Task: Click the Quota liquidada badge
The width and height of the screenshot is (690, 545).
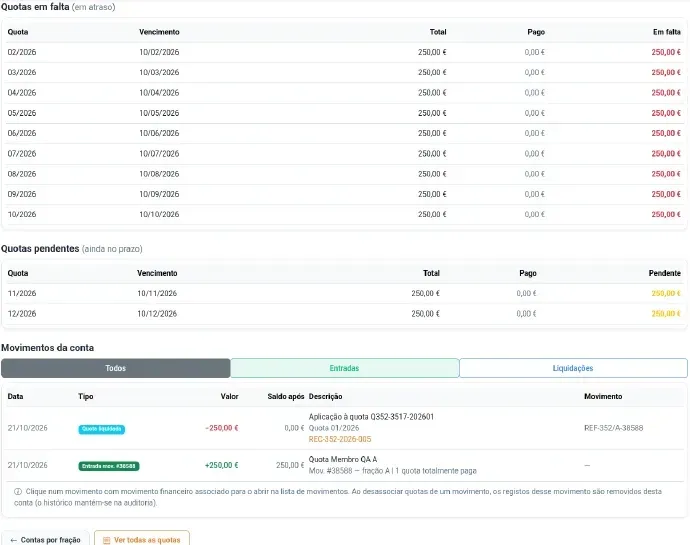Action: pyautogui.click(x=102, y=429)
